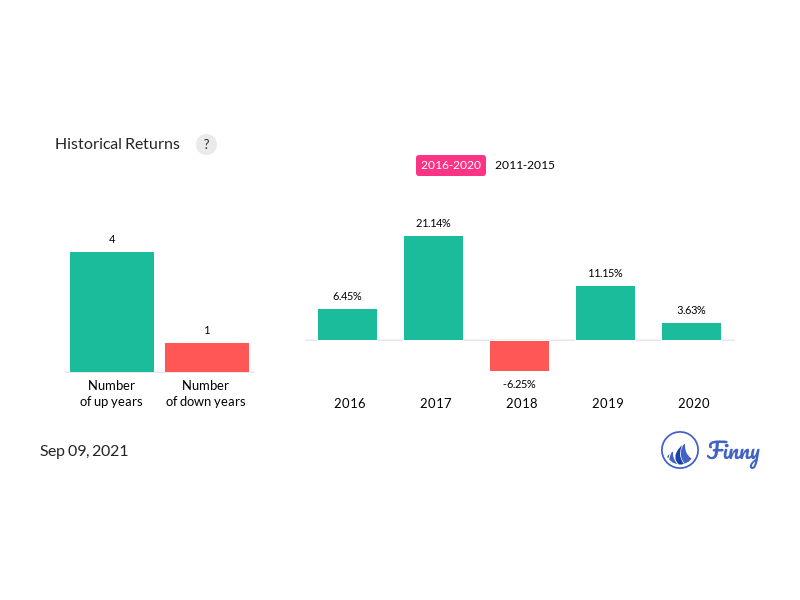Click the red down years bar
Viewport: 800px width, 600px height.
[x=207, y=357]
